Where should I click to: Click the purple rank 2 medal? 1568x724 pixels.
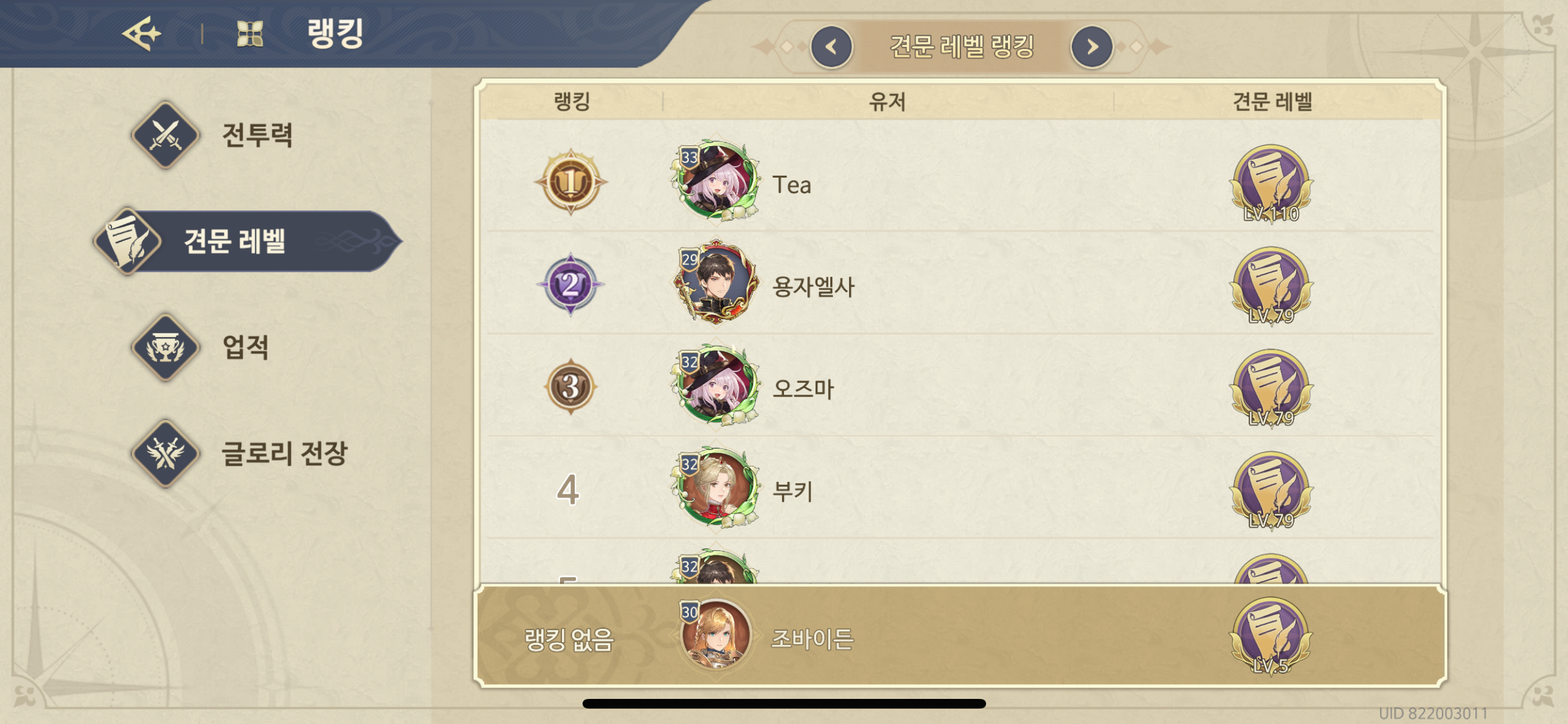click(x=570, y=284)
